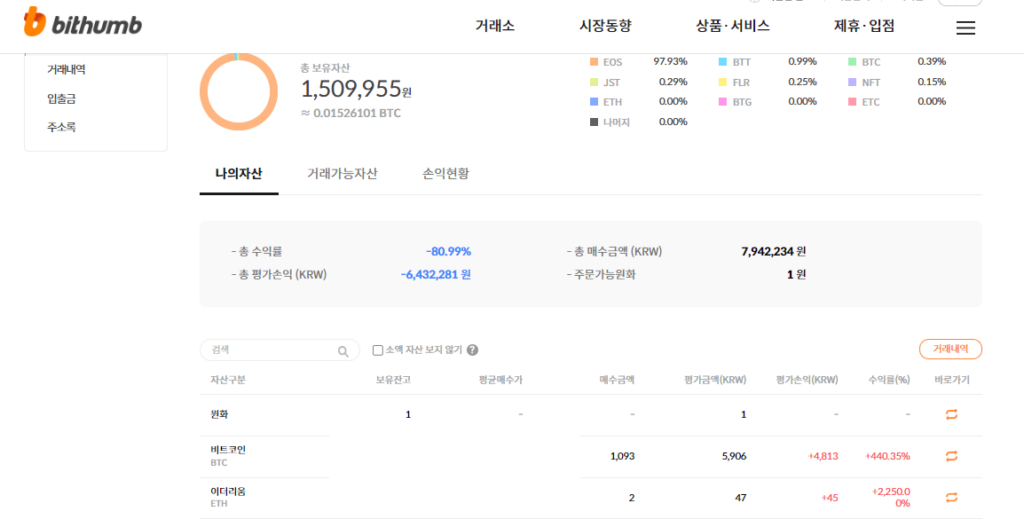Viewport: 1024px width, 519px height.
Task: Select the 원화 asset row name
Action: click(x=219, y=414)
